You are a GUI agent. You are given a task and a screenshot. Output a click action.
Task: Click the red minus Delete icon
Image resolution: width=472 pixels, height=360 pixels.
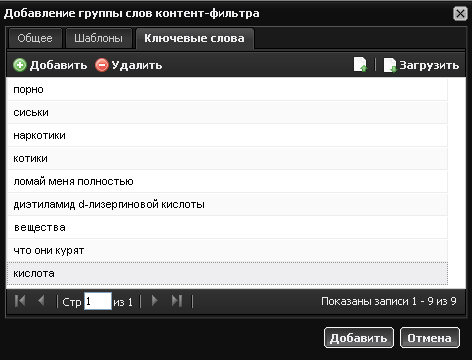pos(102,65)
